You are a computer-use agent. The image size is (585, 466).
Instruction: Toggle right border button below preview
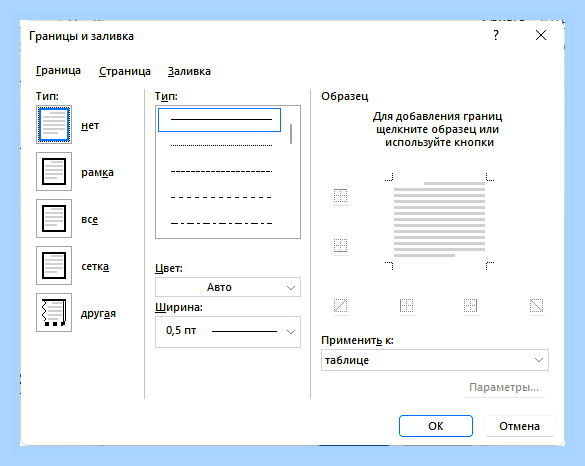(470, 306)
